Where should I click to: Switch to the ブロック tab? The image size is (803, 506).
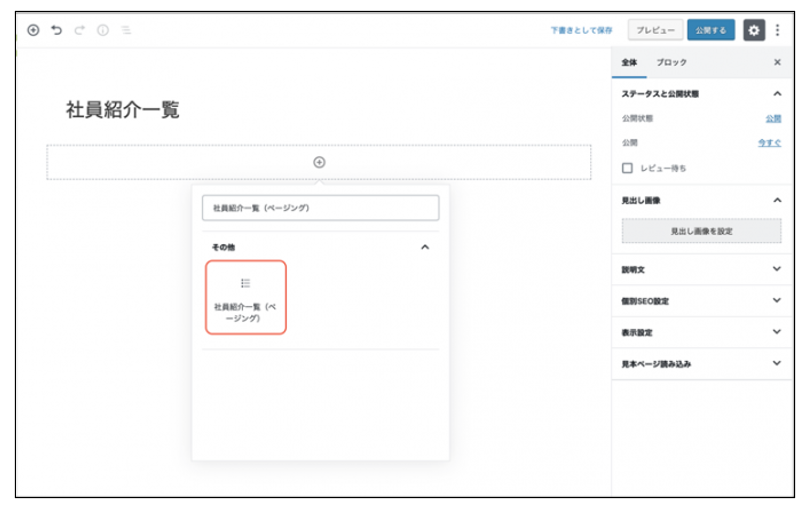click(x=671, y=63)
